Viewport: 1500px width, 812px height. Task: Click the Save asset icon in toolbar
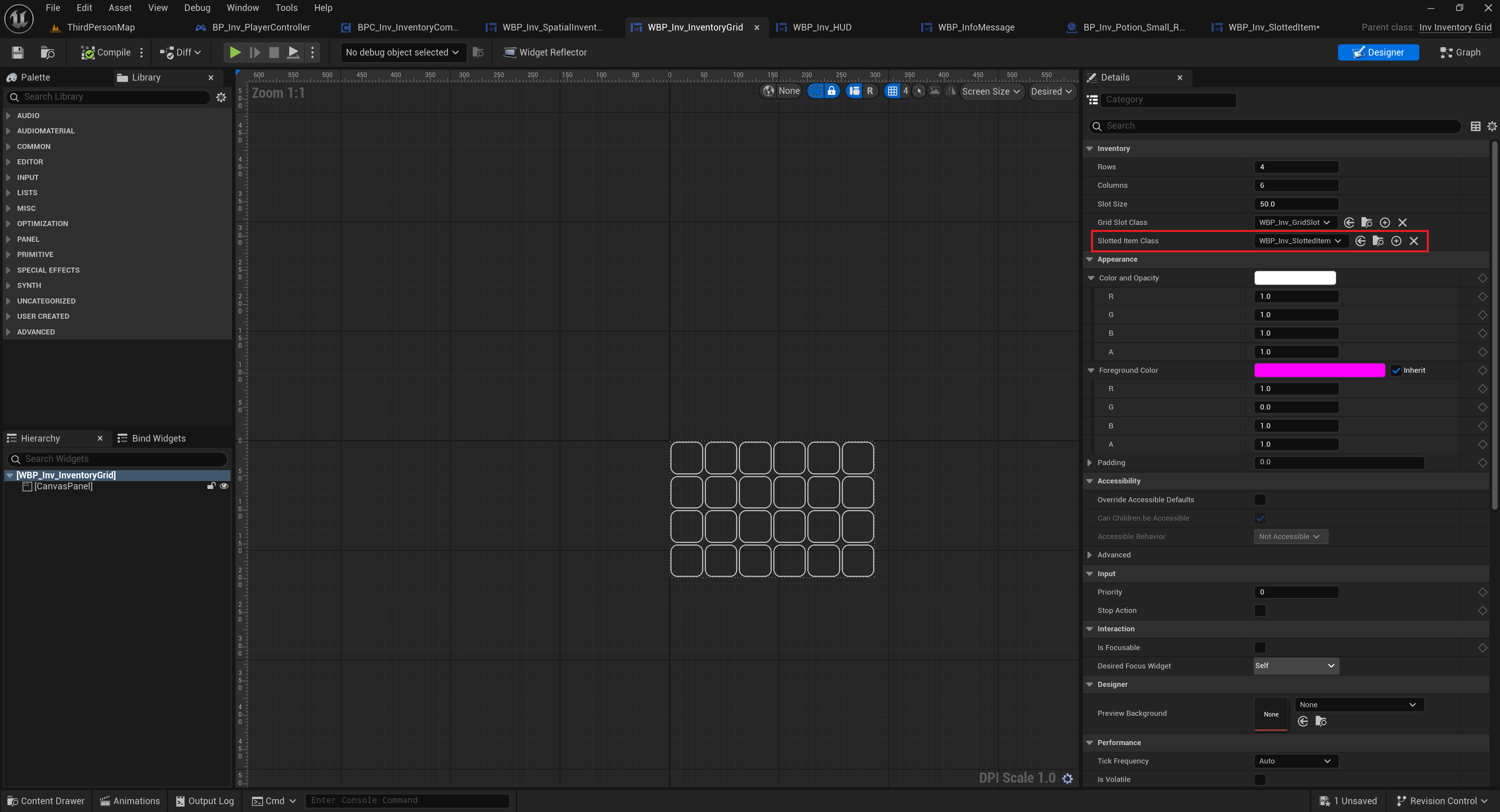click(18, 52)
